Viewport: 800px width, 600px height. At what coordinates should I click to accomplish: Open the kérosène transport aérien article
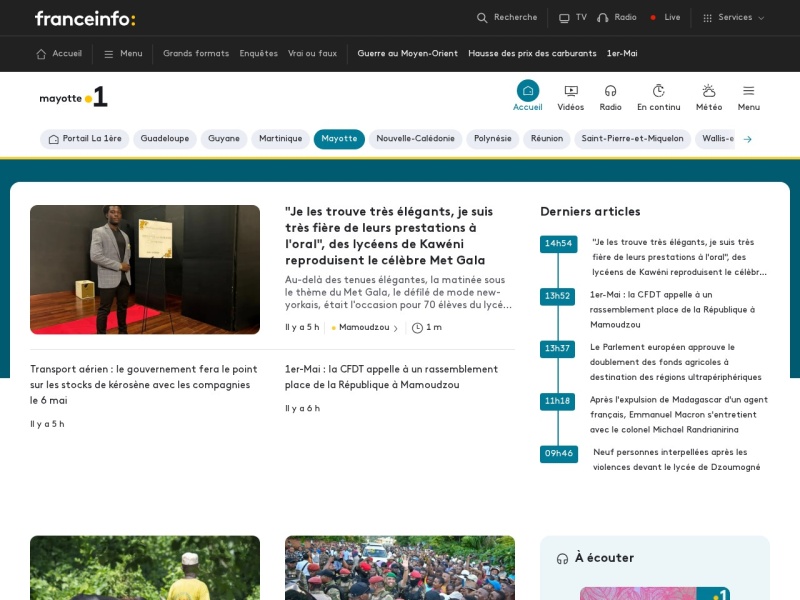tap(144, 385)
